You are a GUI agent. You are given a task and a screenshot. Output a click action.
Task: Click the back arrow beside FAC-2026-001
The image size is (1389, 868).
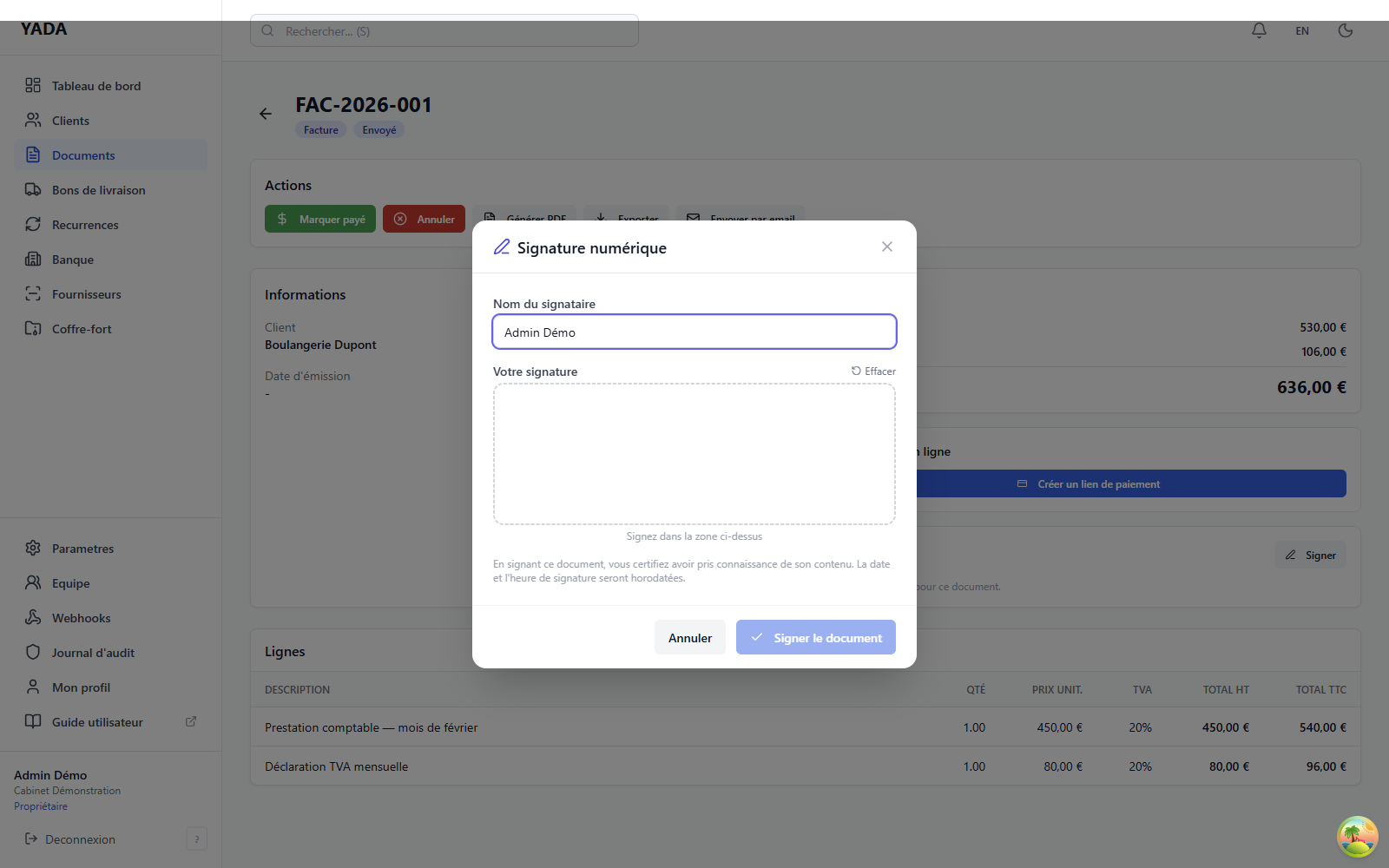(x=266, y=114)
